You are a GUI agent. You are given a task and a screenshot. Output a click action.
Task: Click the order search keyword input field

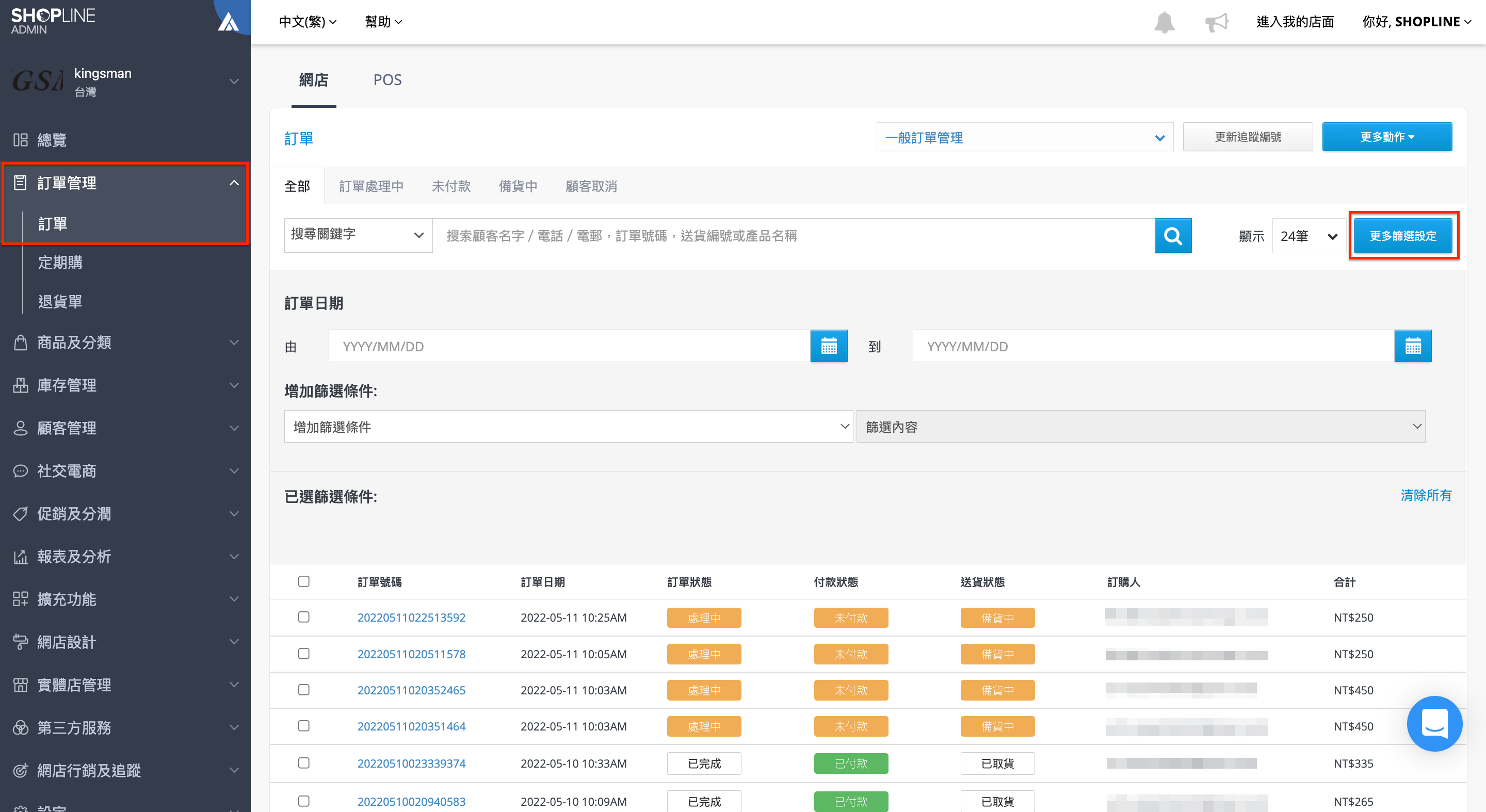[793, 235]
